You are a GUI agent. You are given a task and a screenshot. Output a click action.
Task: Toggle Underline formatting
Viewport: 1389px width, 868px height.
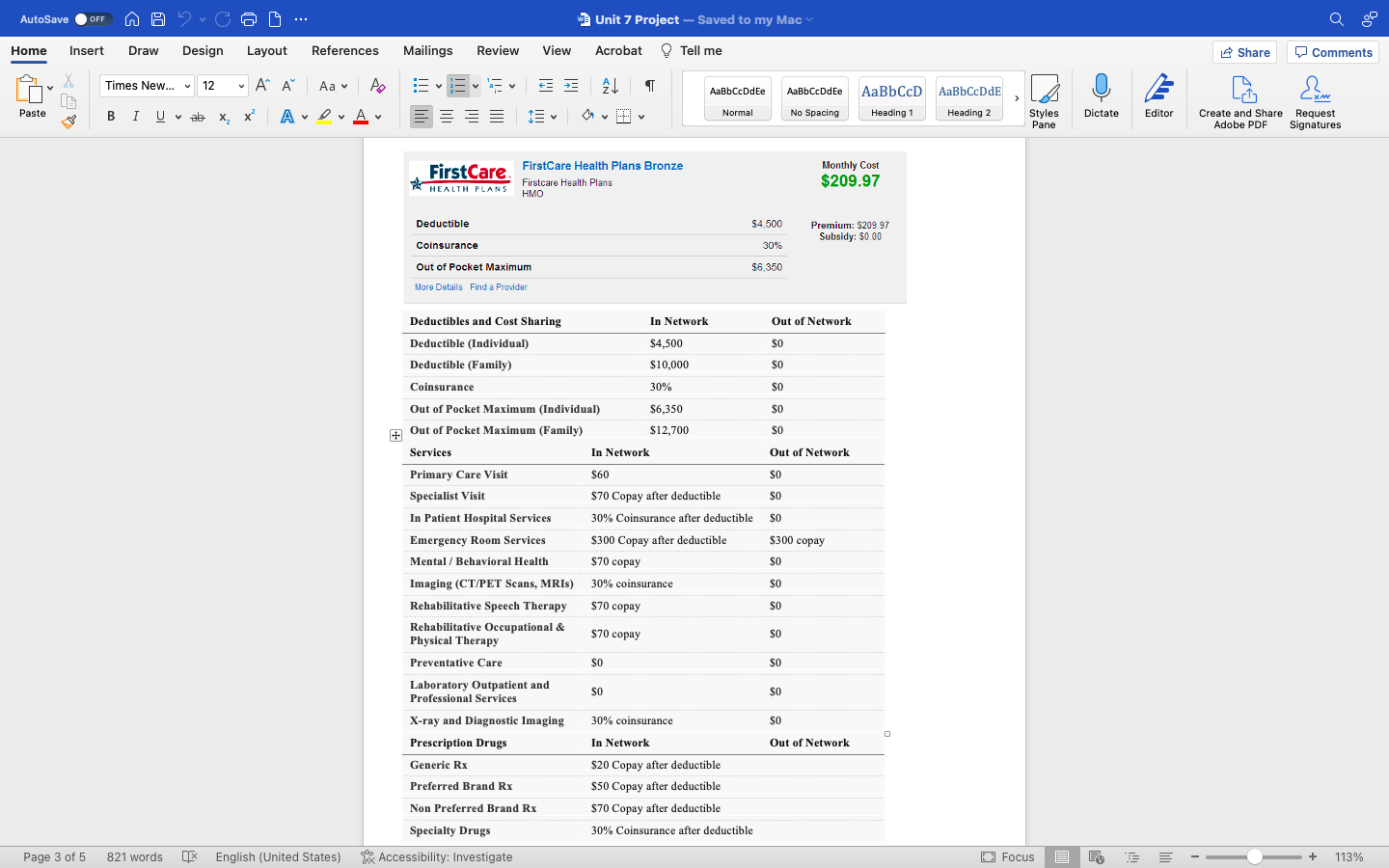tap(160, 117)
